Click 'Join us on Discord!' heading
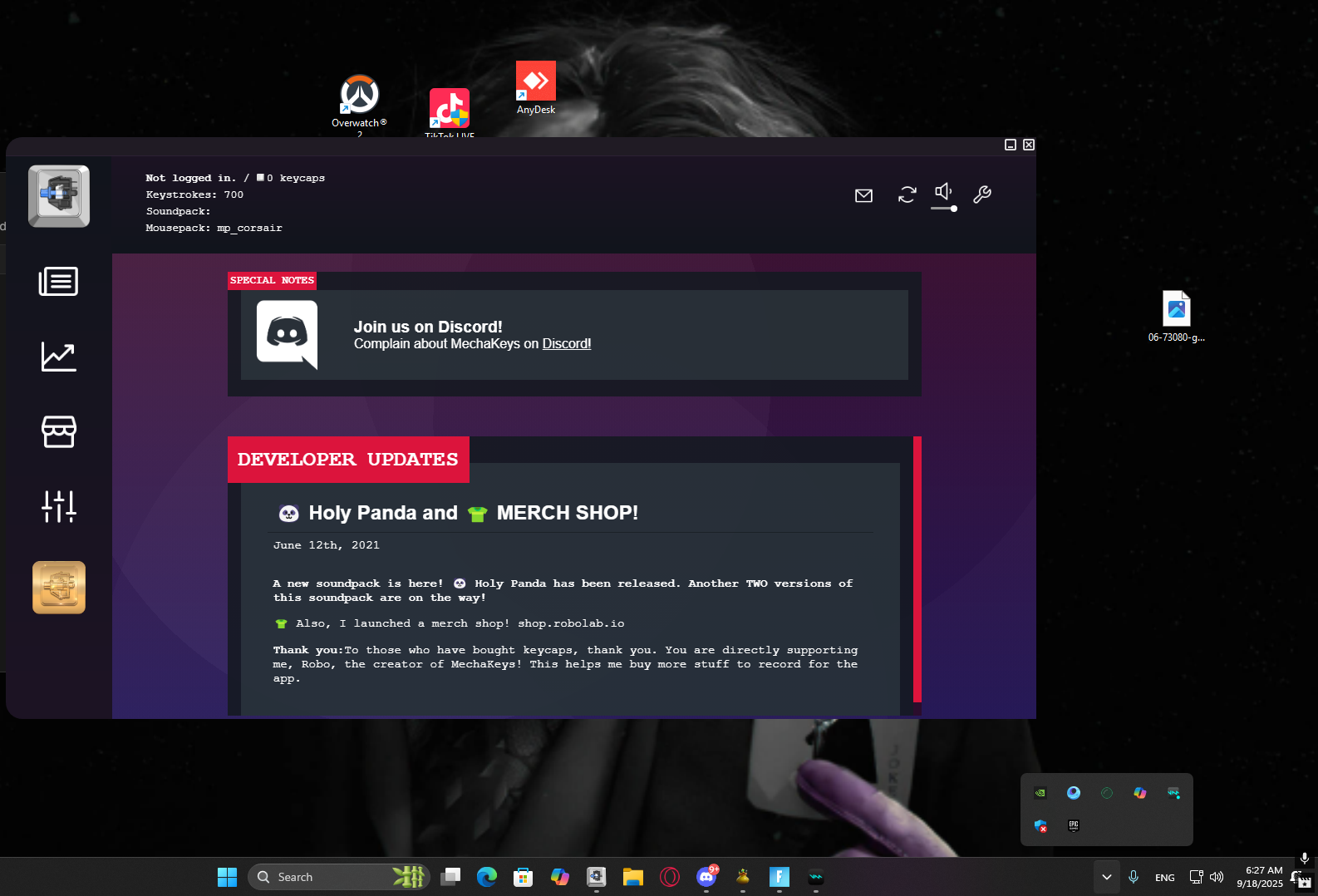 pyautogui.click(x=428, y=327)
